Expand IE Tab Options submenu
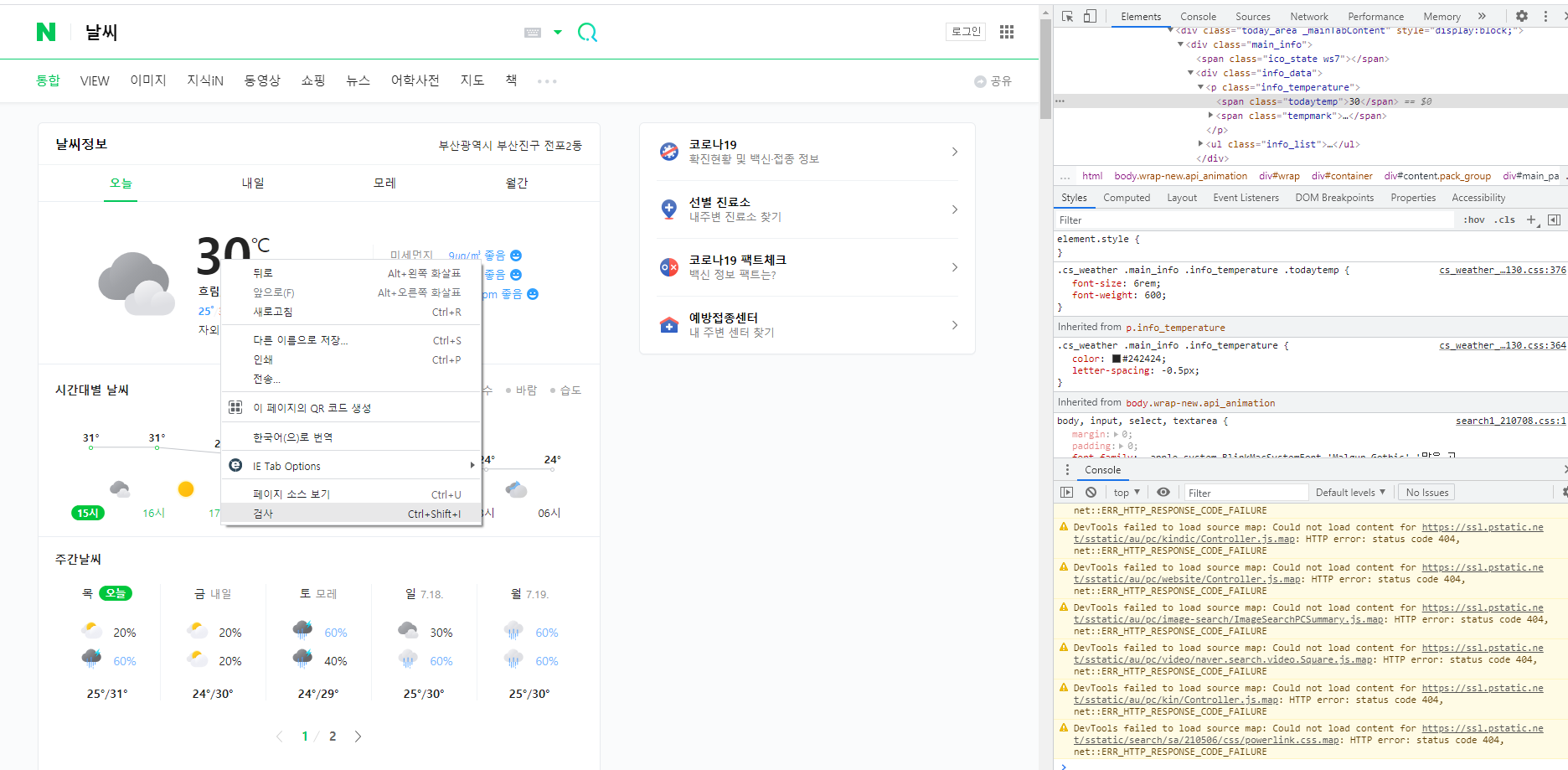Screen dimensions: 1568x770 [351, 466]
